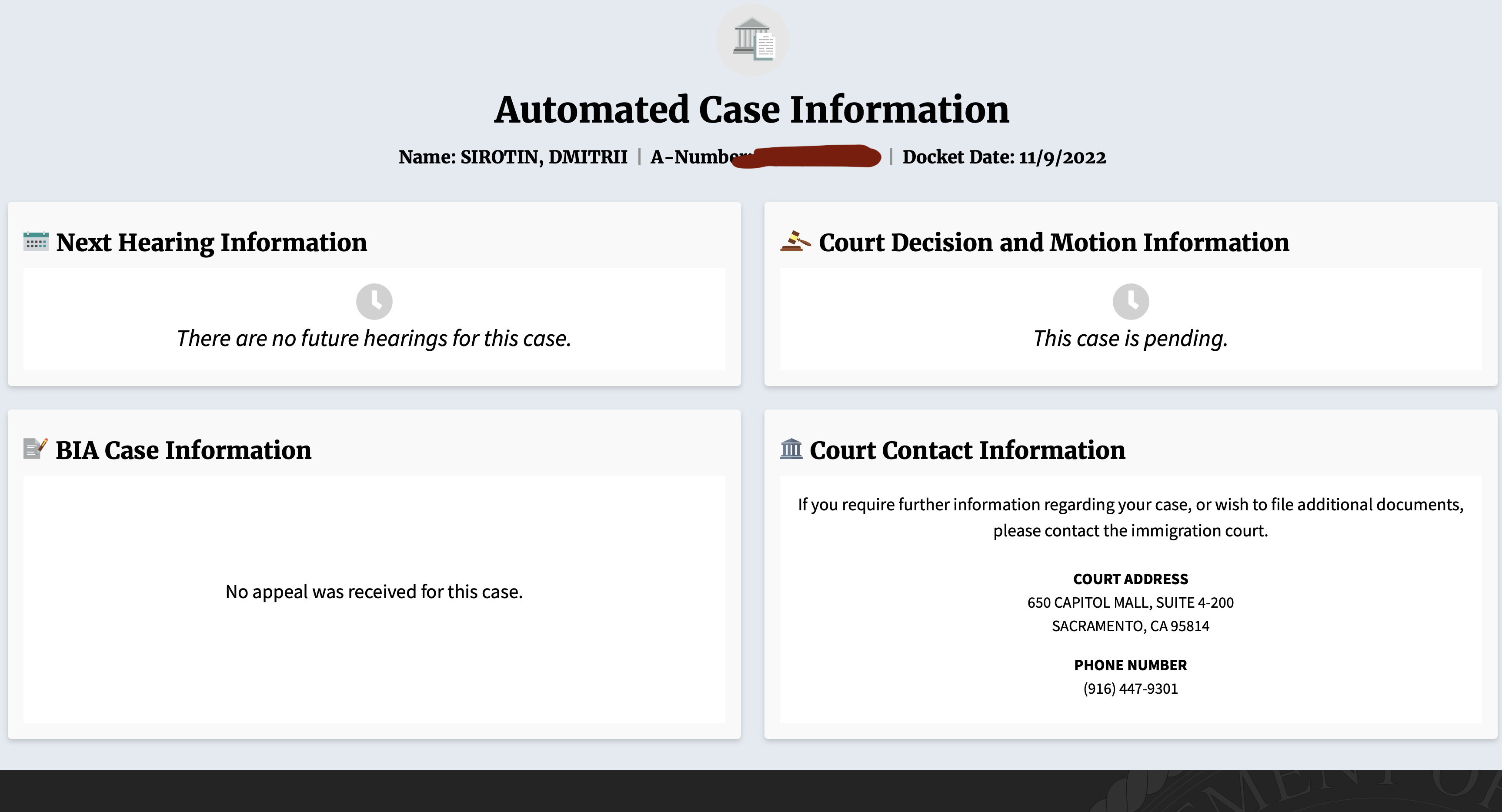1502x812 pixels.
Task: Click the Court Decision and Motion Information heading
Action: [x=1054, y=242]
